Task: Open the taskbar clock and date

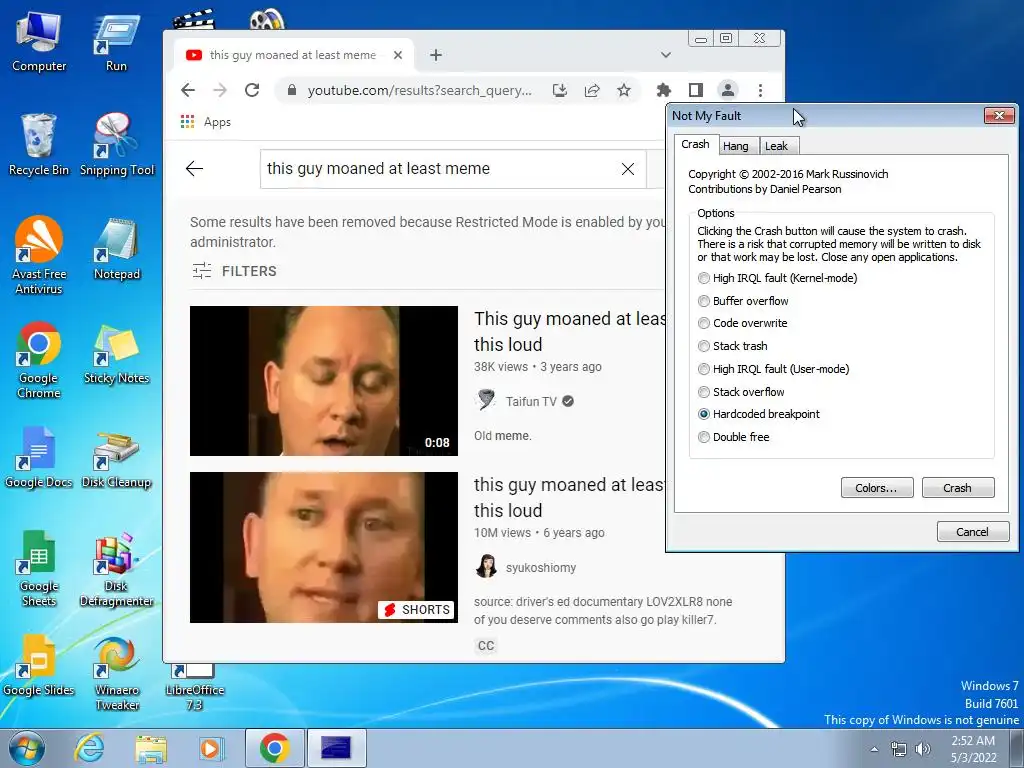Action: tap(973, 749)
